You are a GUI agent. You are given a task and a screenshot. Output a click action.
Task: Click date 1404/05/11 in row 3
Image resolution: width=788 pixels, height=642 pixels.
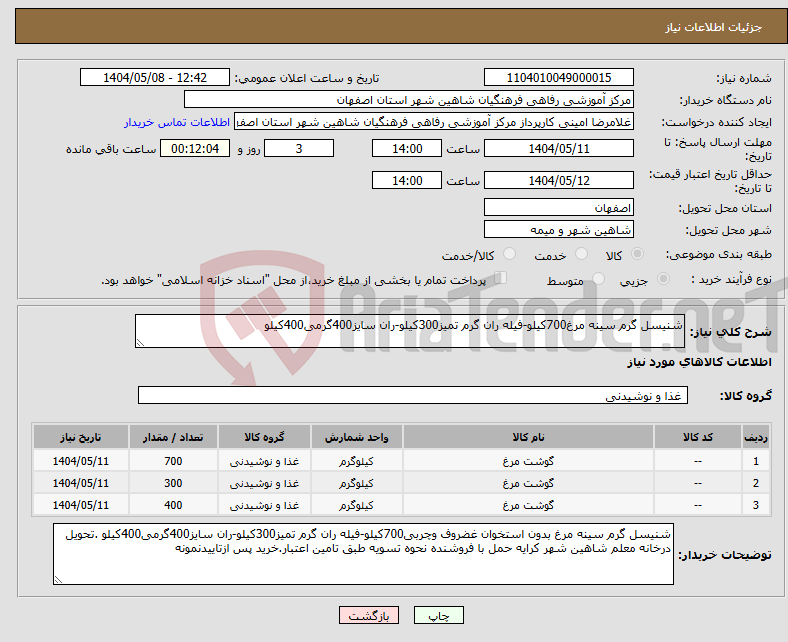pyautogui.click(x=80, y=505)
